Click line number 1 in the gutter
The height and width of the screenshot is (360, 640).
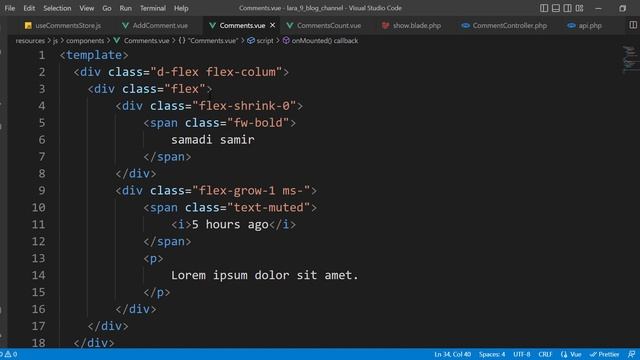click(42, 55)
